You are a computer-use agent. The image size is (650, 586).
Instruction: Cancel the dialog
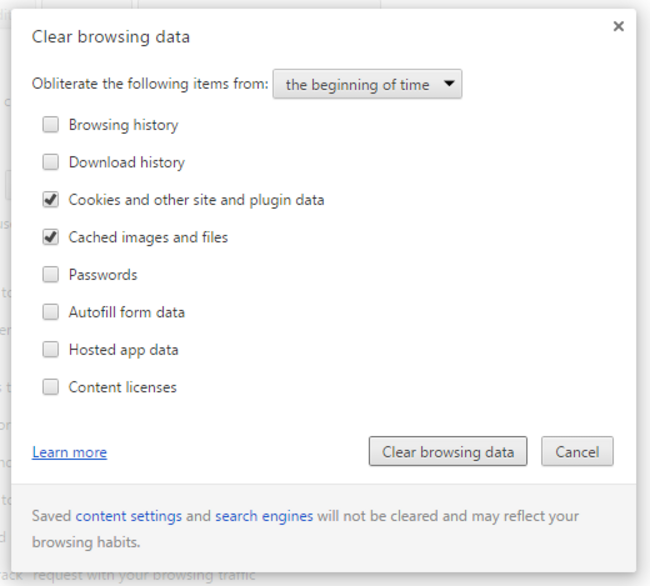click(x=577, y=451)
